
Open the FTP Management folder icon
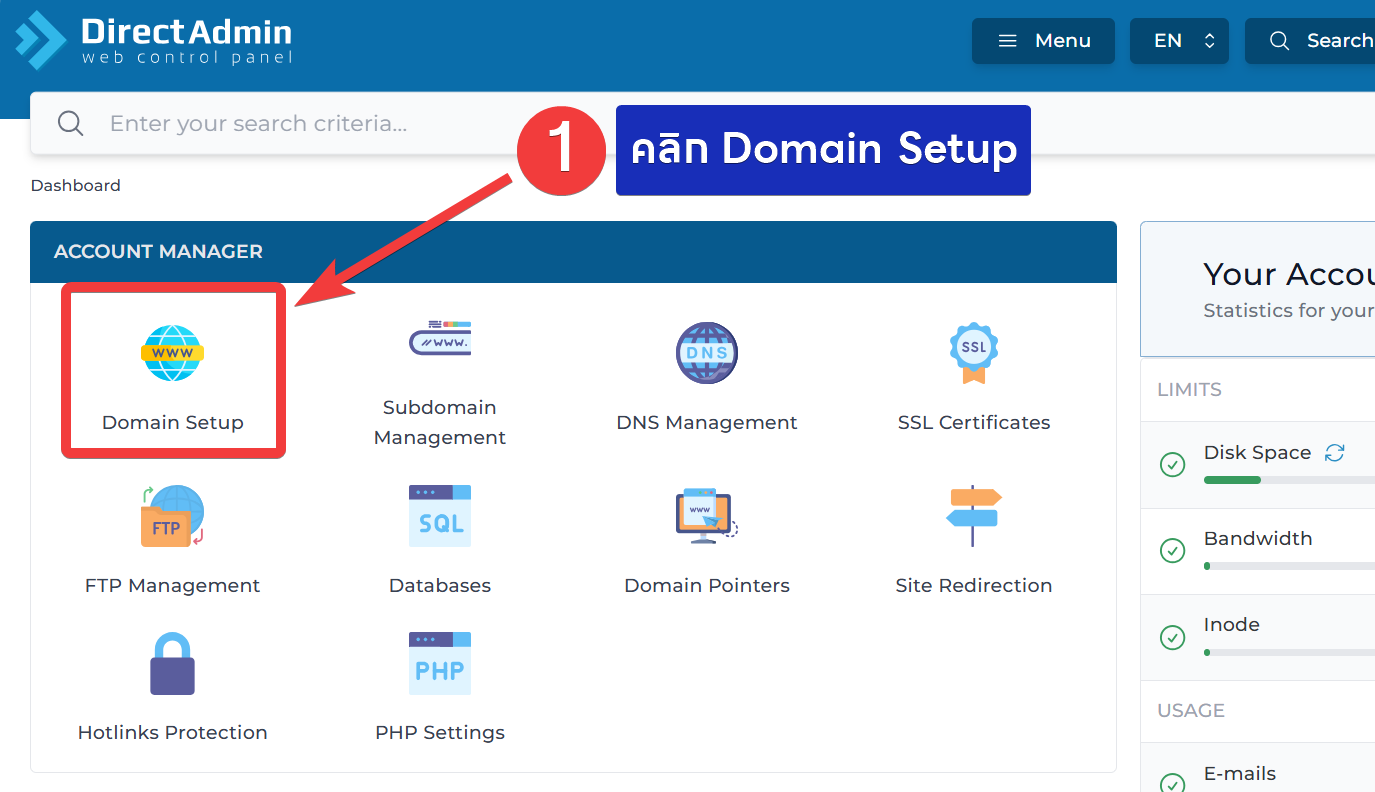[172, 516]
